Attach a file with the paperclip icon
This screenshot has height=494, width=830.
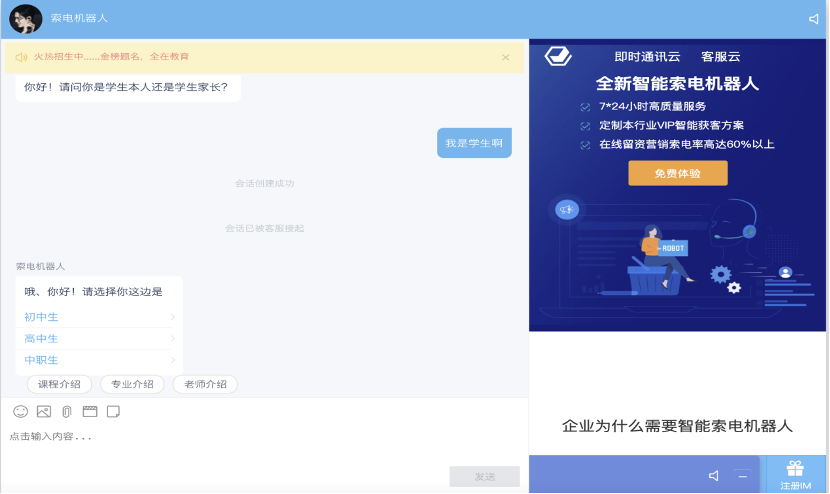pyautogui.click(x=67, y=411)
